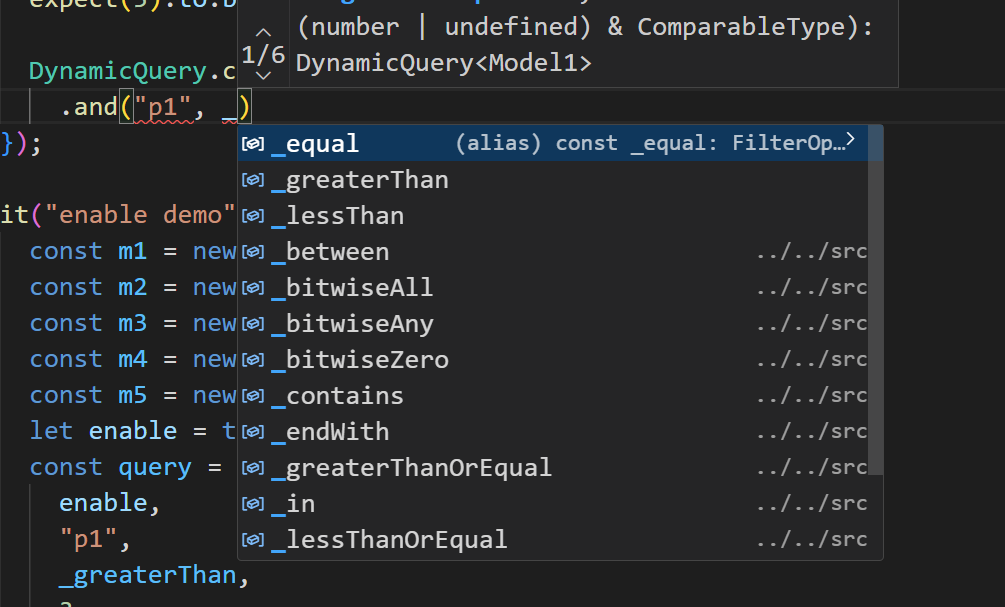Expand details arrow on _equal suggestion
This screenshot has width=1005, height=607.
[x=850, y=140]
